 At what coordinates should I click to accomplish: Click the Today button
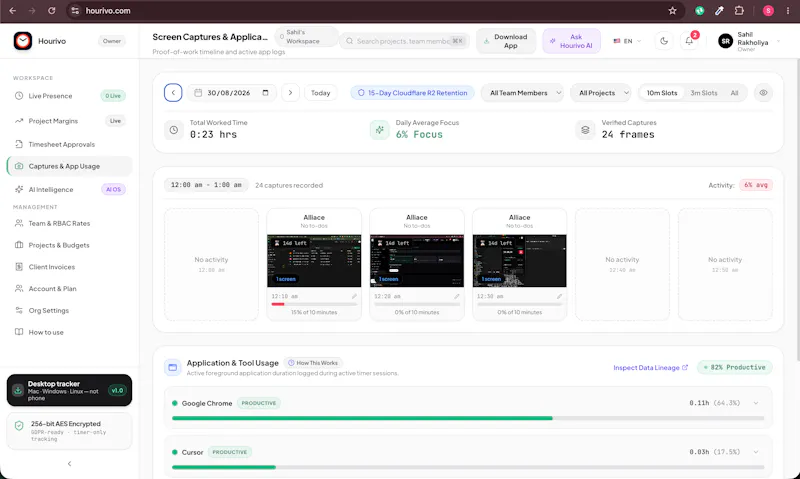pos(320,93)
